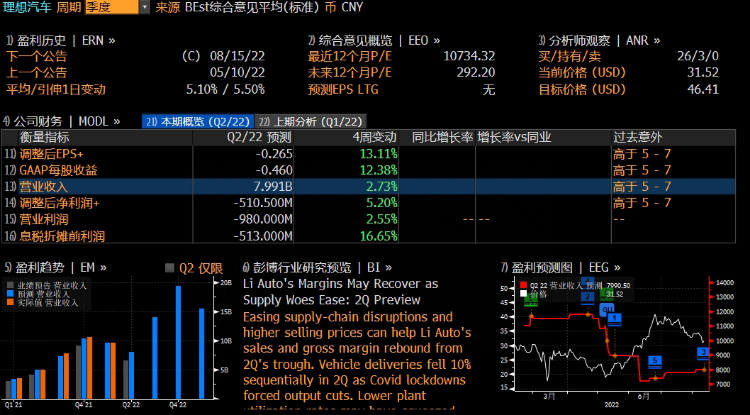Click the blue 预测 营业收入 legend swatch
This screenshot has height=415, width=750.
(11, 294)
